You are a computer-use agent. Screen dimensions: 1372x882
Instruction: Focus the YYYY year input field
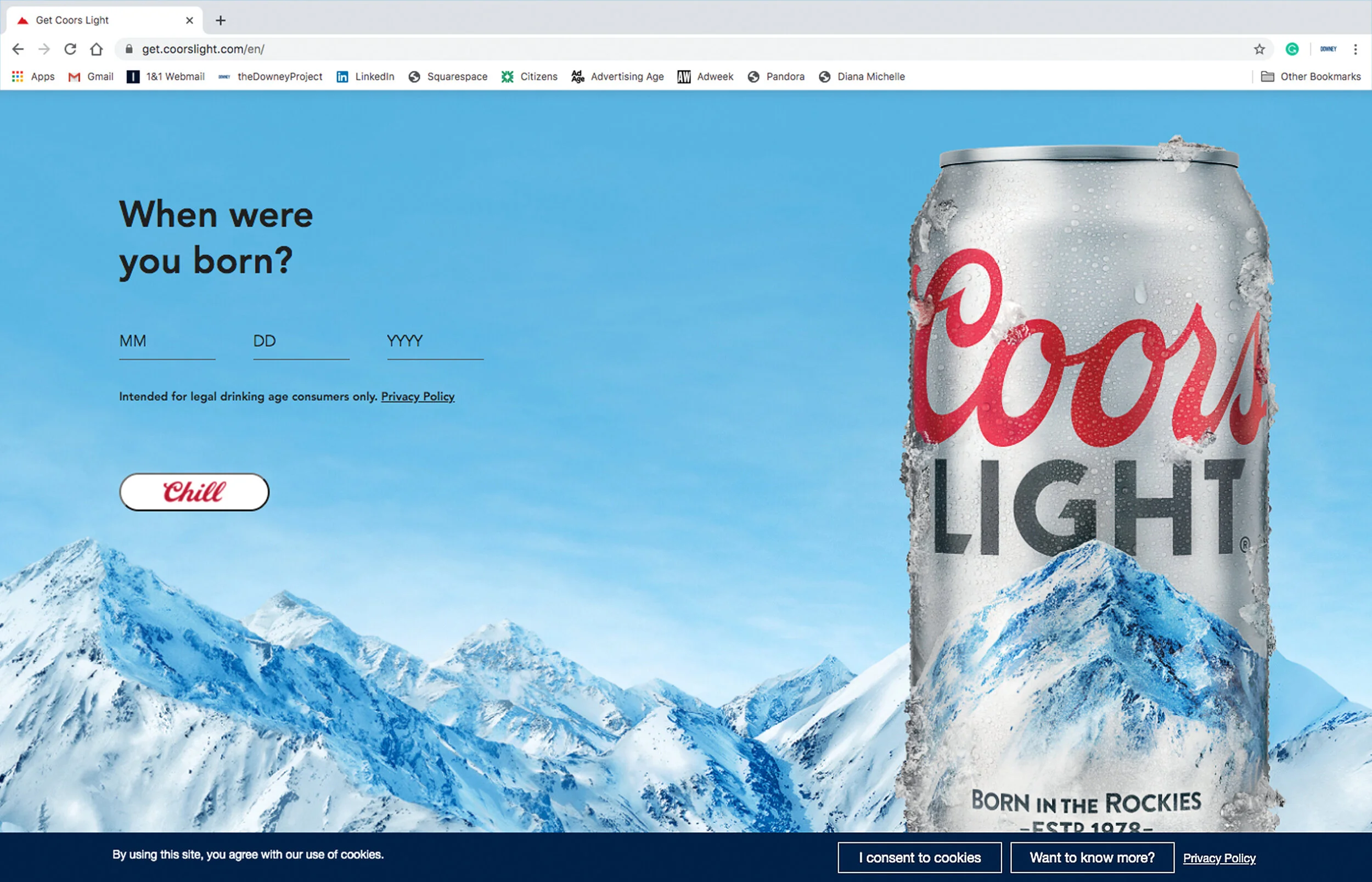tap(435, 342)
